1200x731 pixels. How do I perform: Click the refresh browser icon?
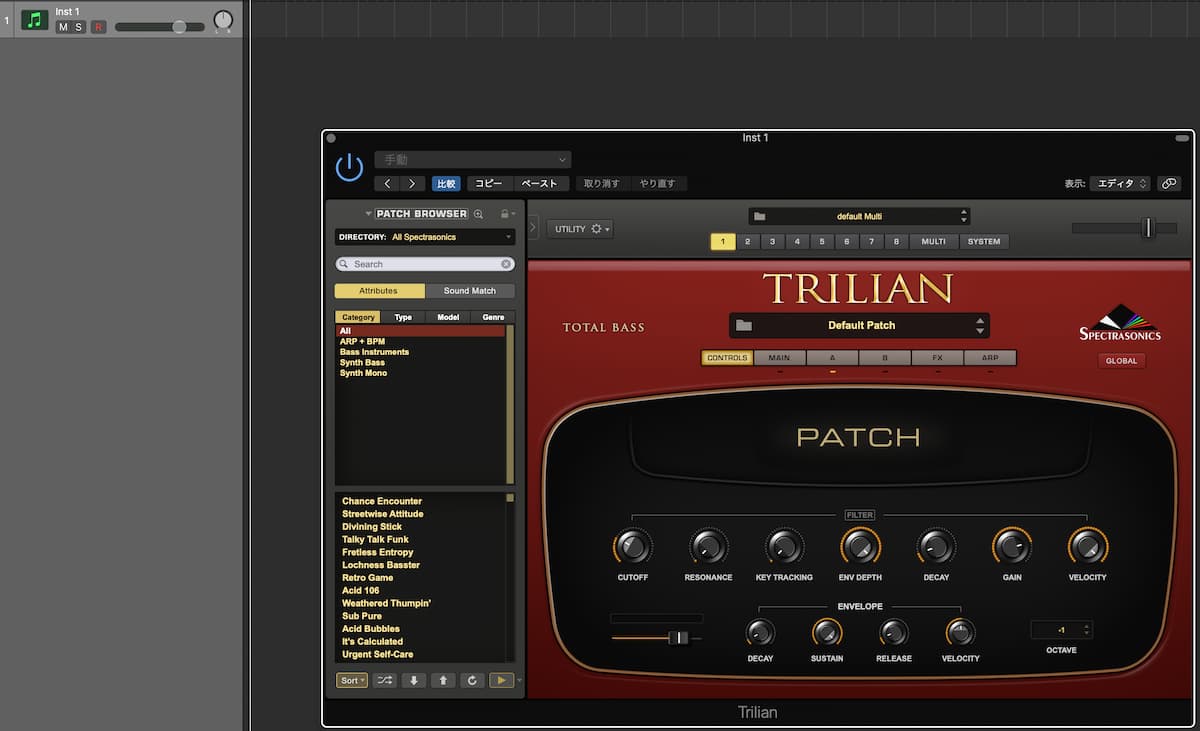pos(472,680)
